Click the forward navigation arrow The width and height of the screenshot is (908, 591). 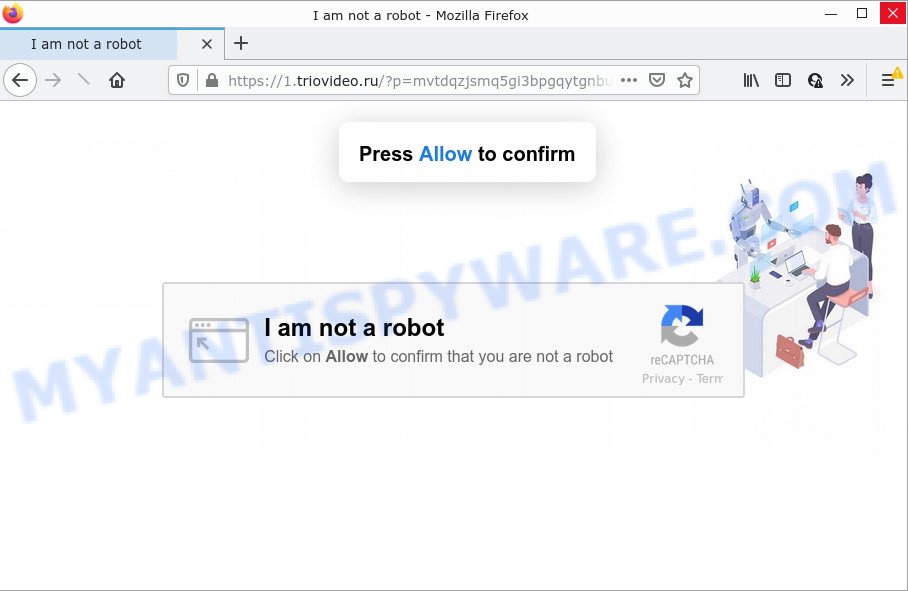(x=53, y=80)
